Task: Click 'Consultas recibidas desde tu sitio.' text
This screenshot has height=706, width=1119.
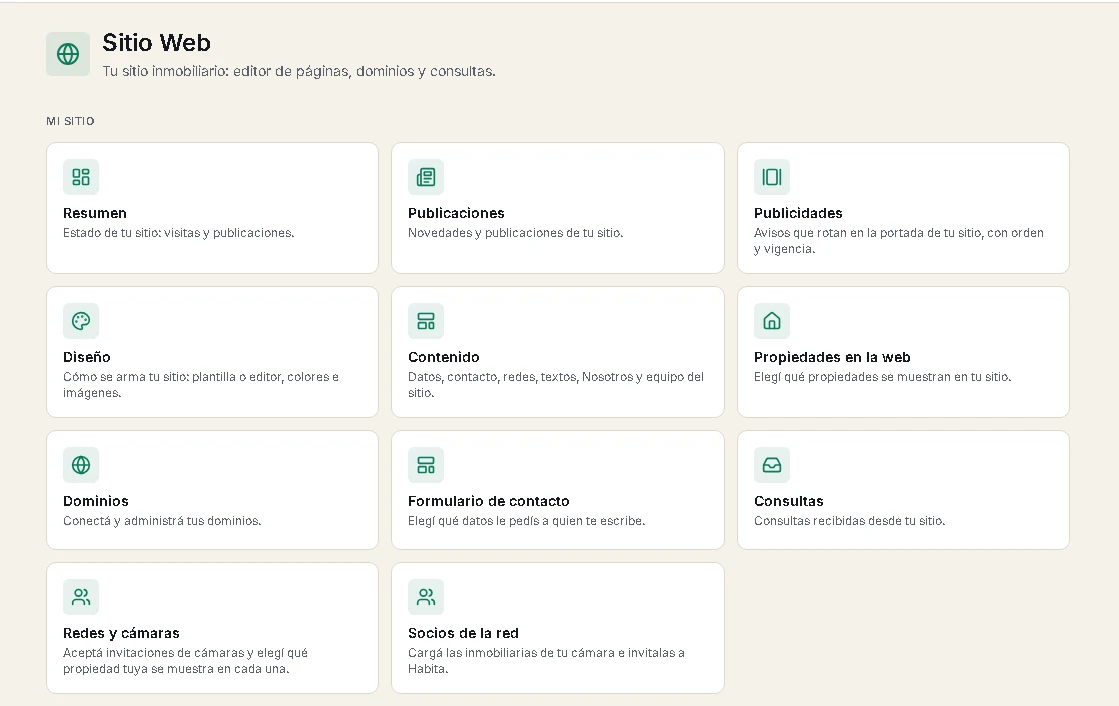Action: click(849, 521)
